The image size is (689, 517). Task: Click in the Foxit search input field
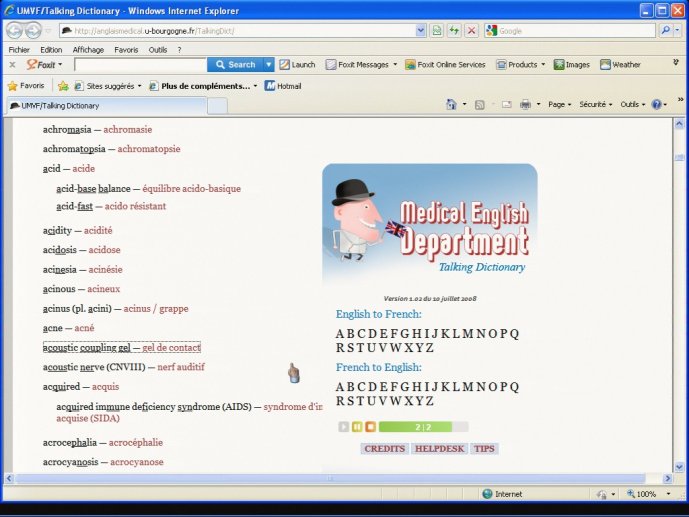click(x=141, y=65)
